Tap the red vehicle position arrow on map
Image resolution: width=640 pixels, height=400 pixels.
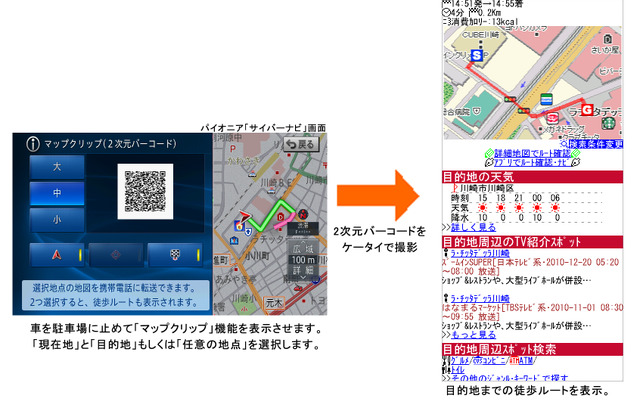(x=244, y=216)
